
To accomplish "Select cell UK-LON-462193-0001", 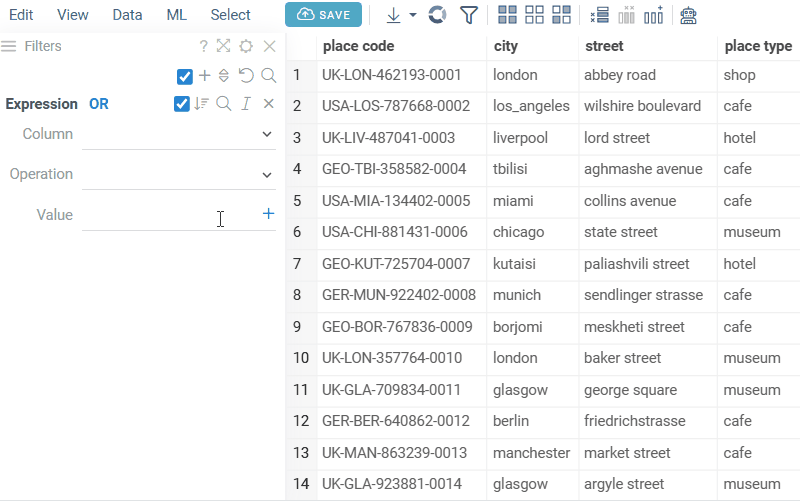I will tap(402, 76).
